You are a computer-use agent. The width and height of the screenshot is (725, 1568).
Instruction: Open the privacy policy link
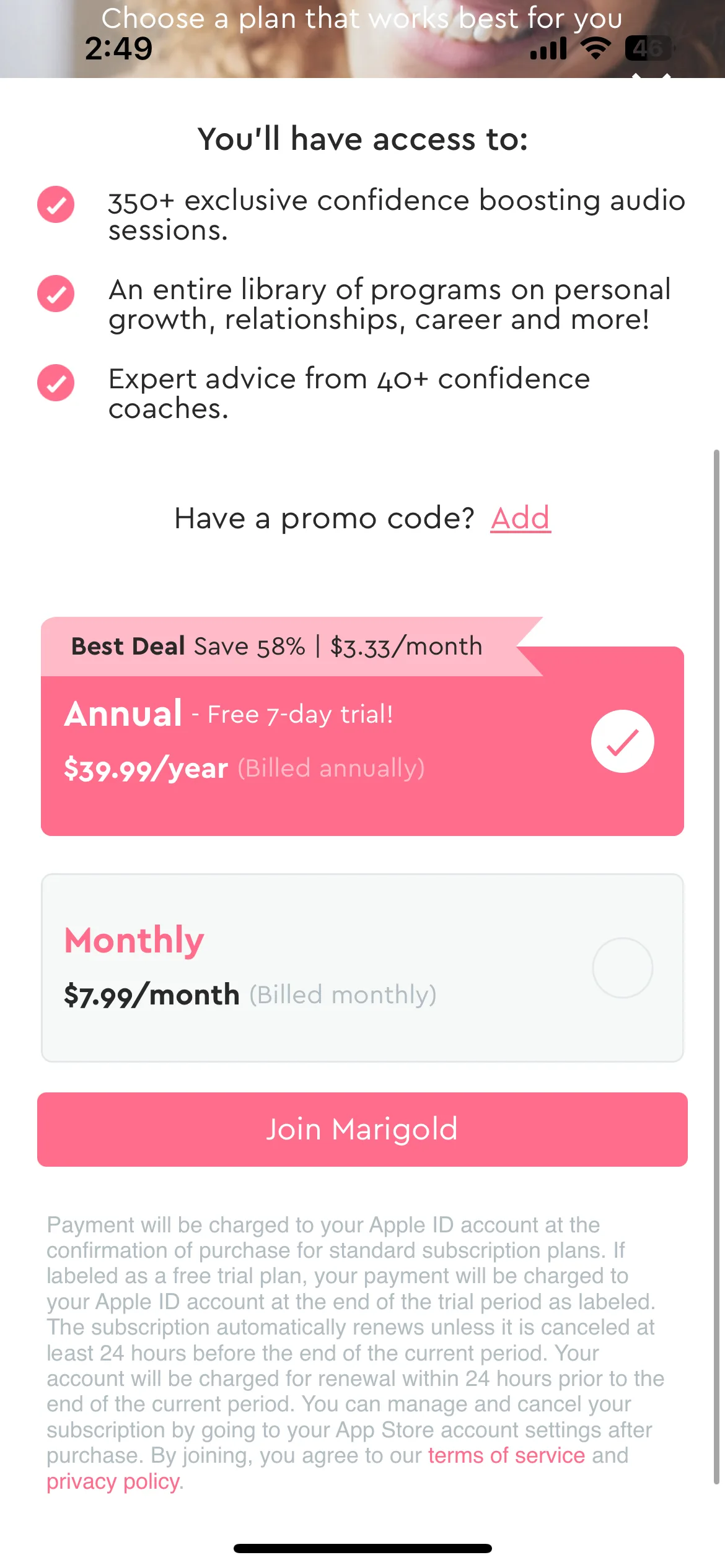tap(113, 1481)
